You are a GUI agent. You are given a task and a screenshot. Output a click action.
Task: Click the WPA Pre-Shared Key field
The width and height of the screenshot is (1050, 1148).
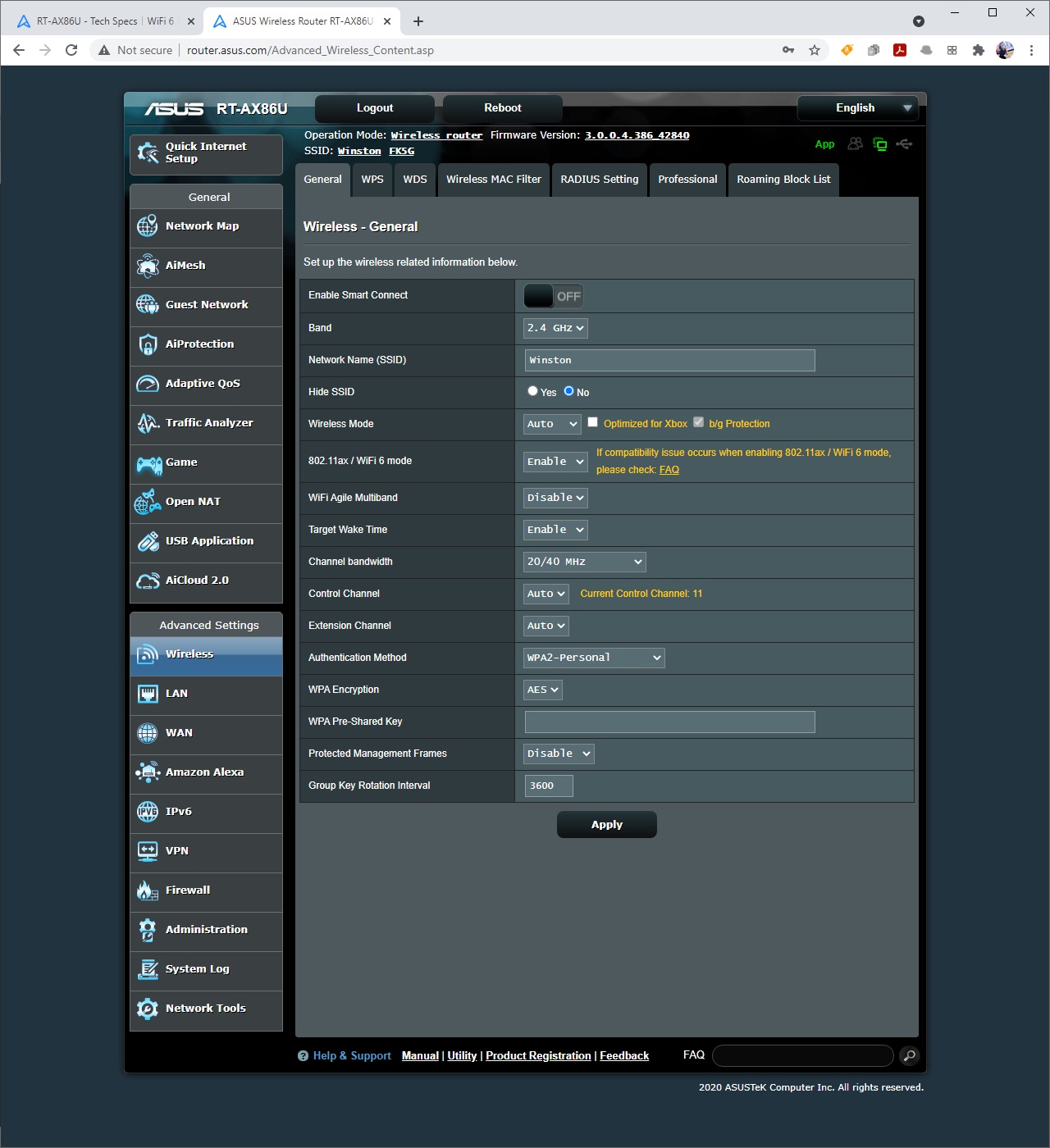[x=669, y=722]
